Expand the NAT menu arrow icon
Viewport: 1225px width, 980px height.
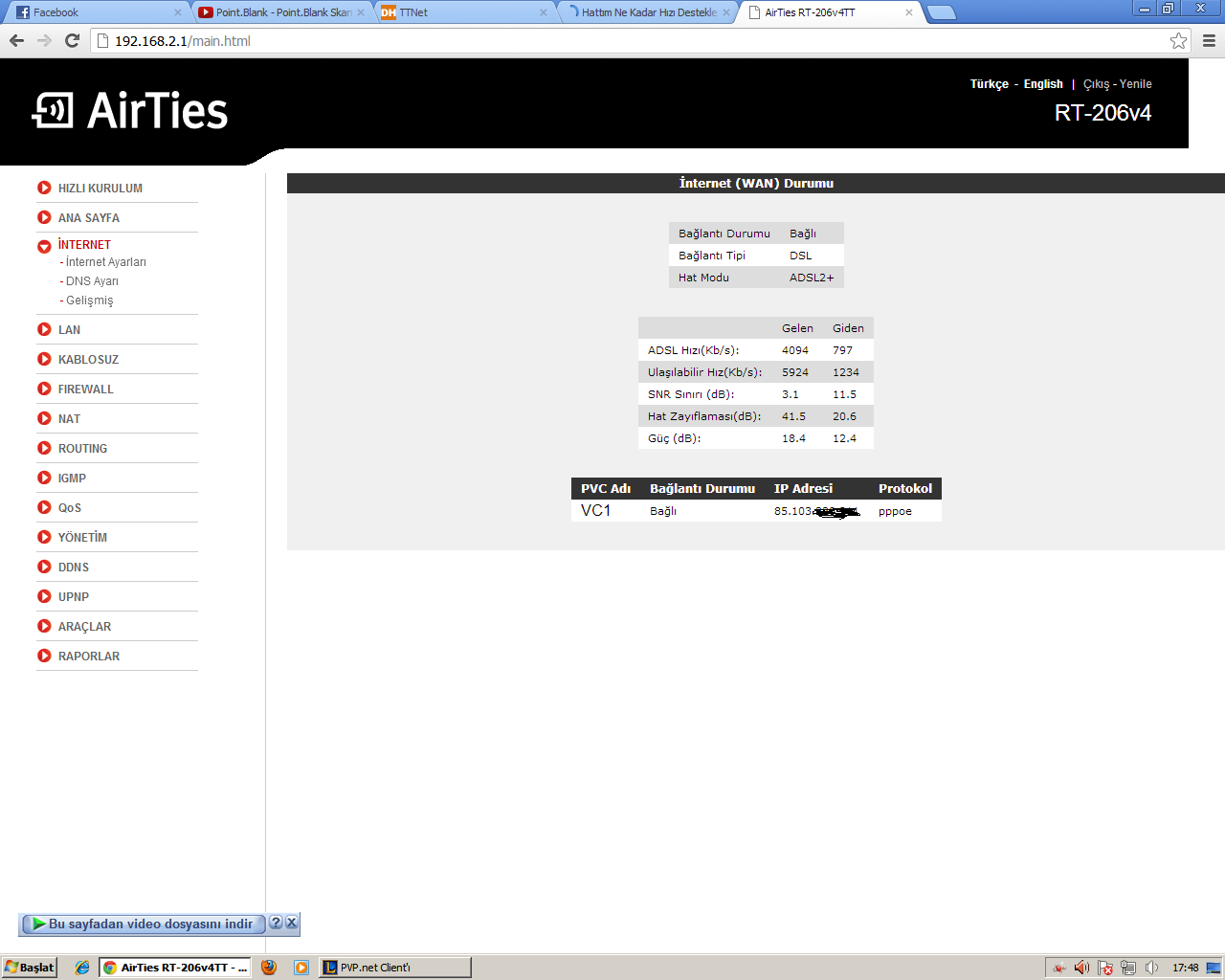click(44, 418)
